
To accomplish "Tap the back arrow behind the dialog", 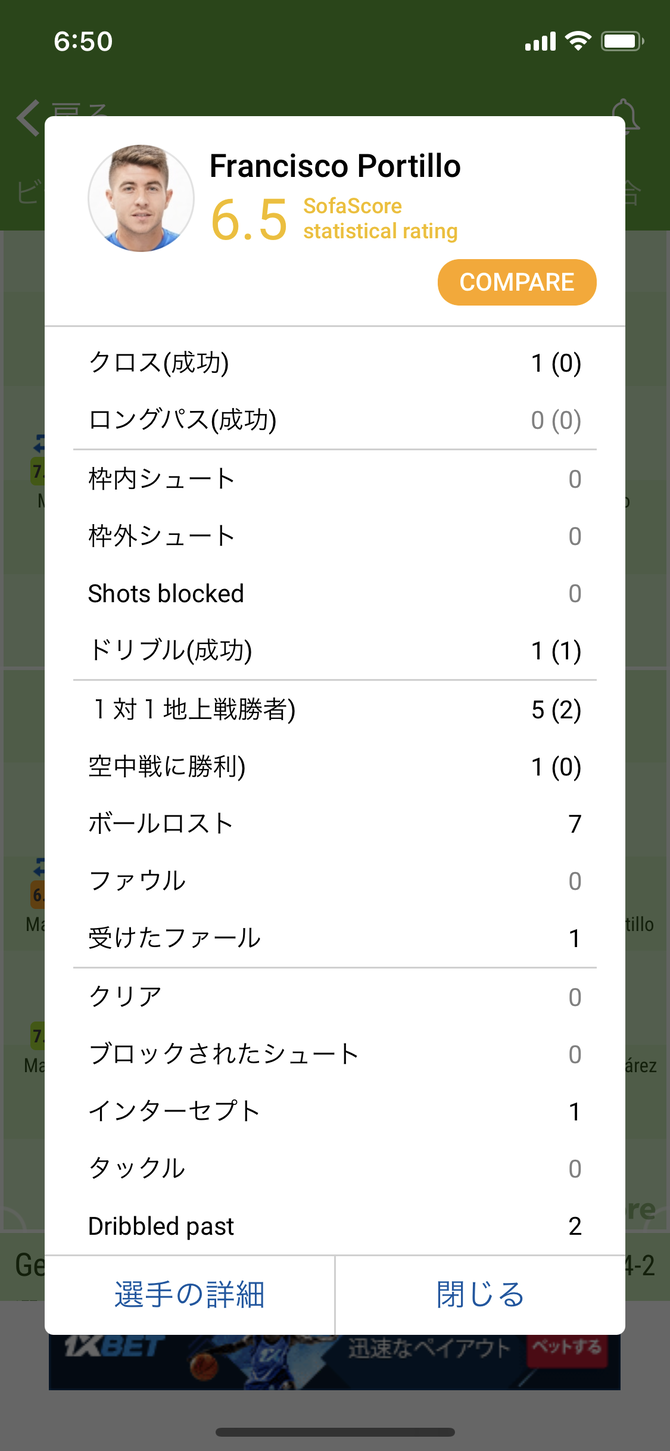I will pyautogui.click(x=28, y=118).
